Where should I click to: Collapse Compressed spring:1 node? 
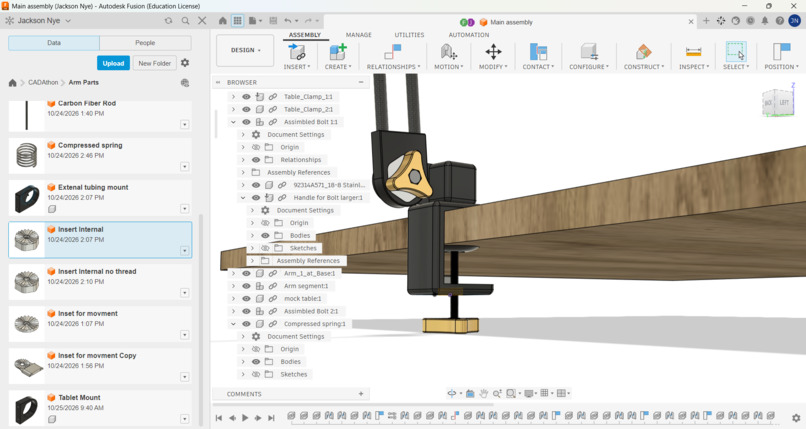233,324
